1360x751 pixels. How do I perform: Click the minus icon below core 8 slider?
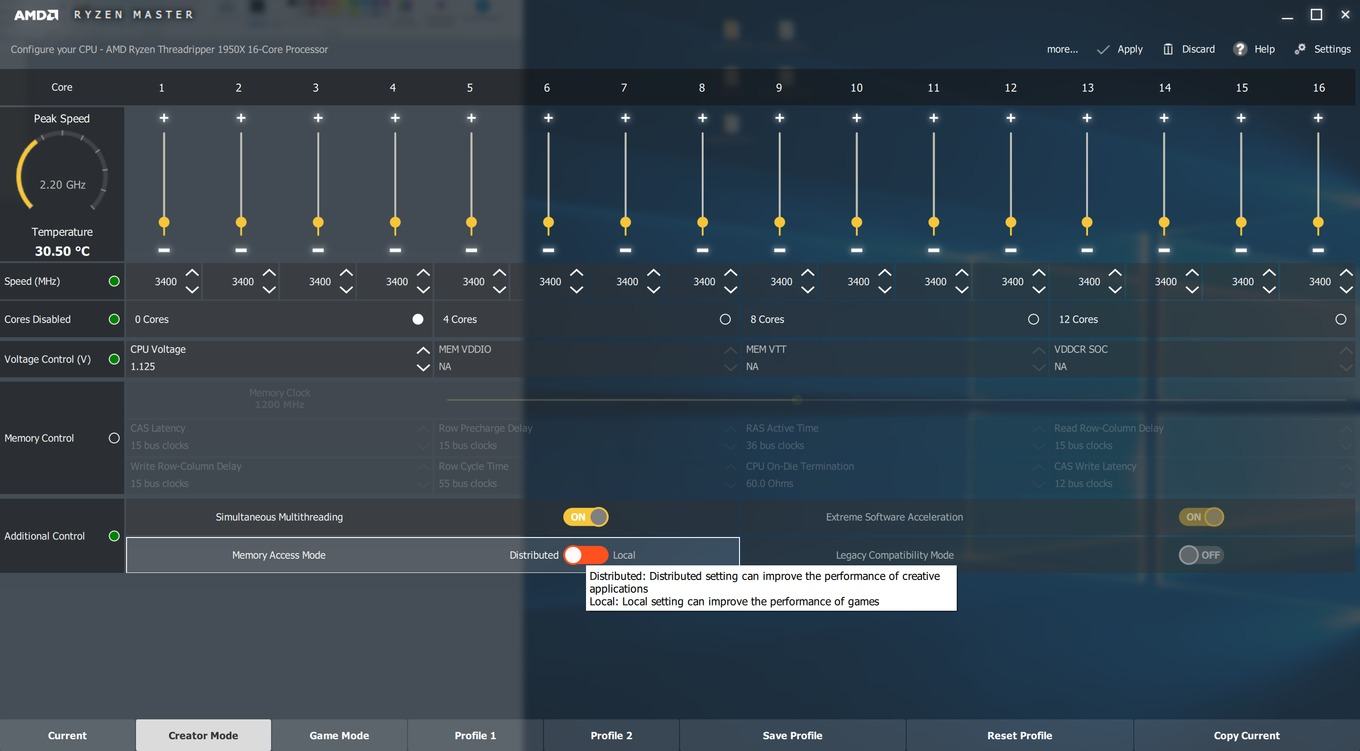coord(702,250)
